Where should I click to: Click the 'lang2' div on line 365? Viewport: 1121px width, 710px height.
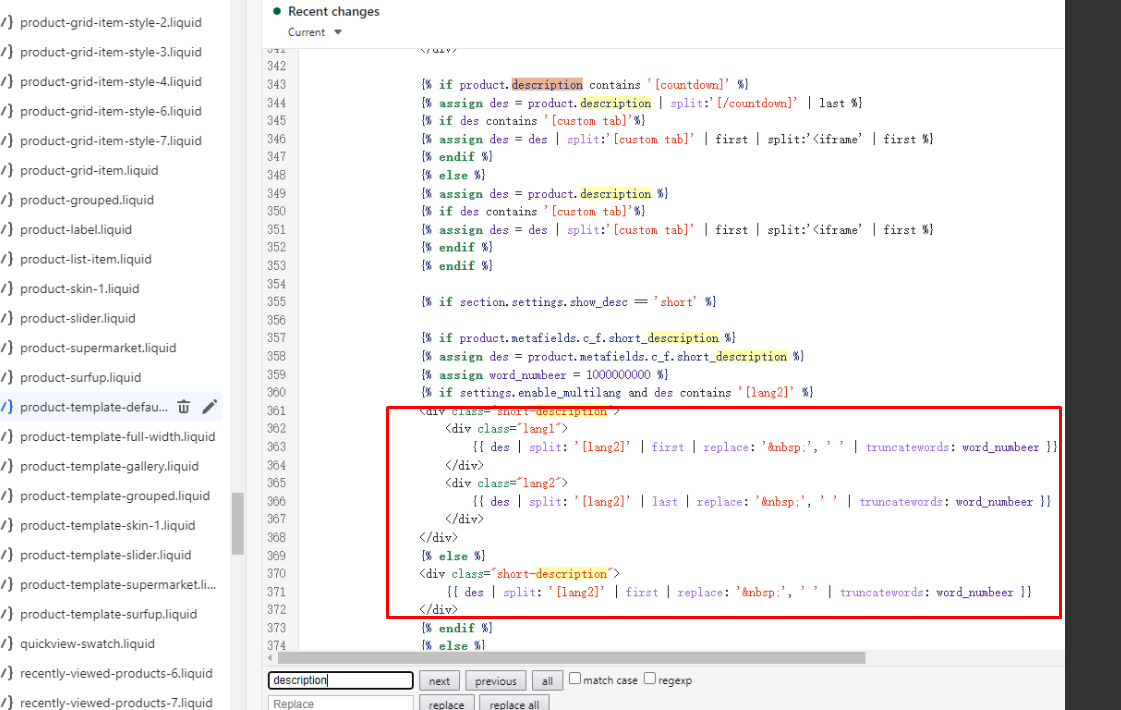click(x=506, y=483)
